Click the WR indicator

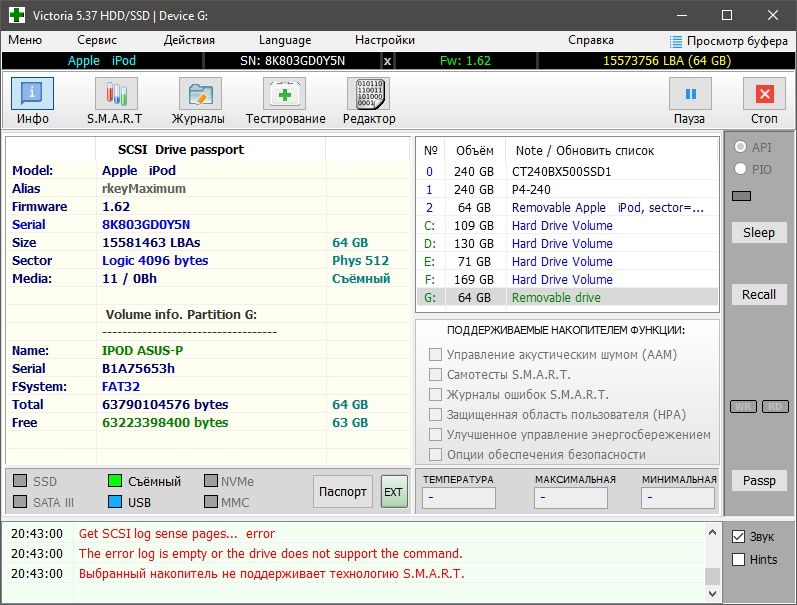pyautogui.click(x=743, y=406)
